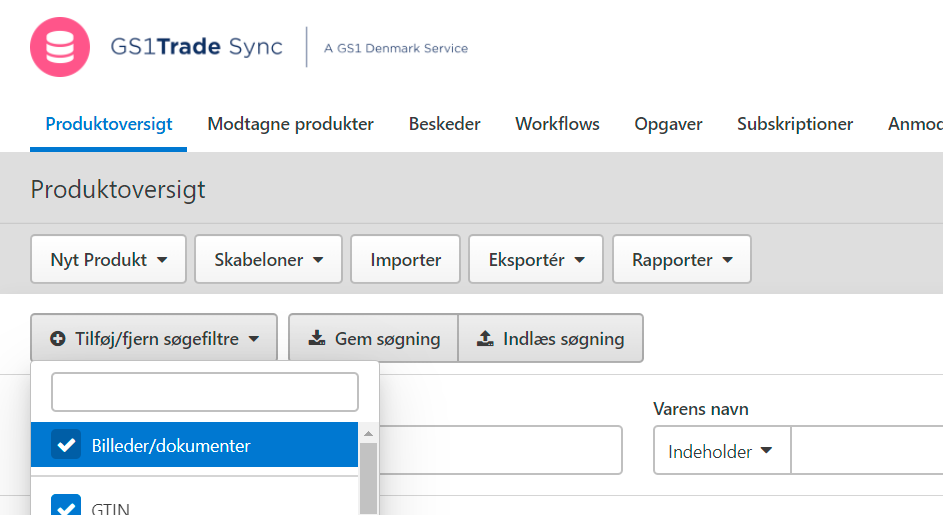Open the Indeholder condition dropdown

722,451
